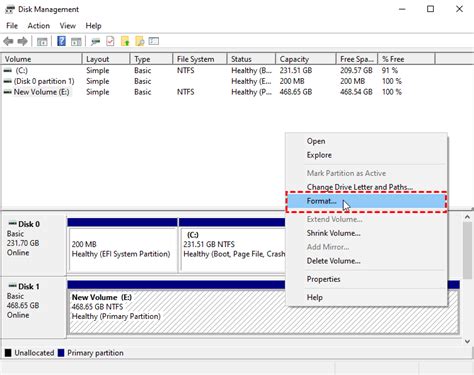The image size is (474, 375).
Task: Click the Back arrow toolbar icon
Action: (8, 42)
